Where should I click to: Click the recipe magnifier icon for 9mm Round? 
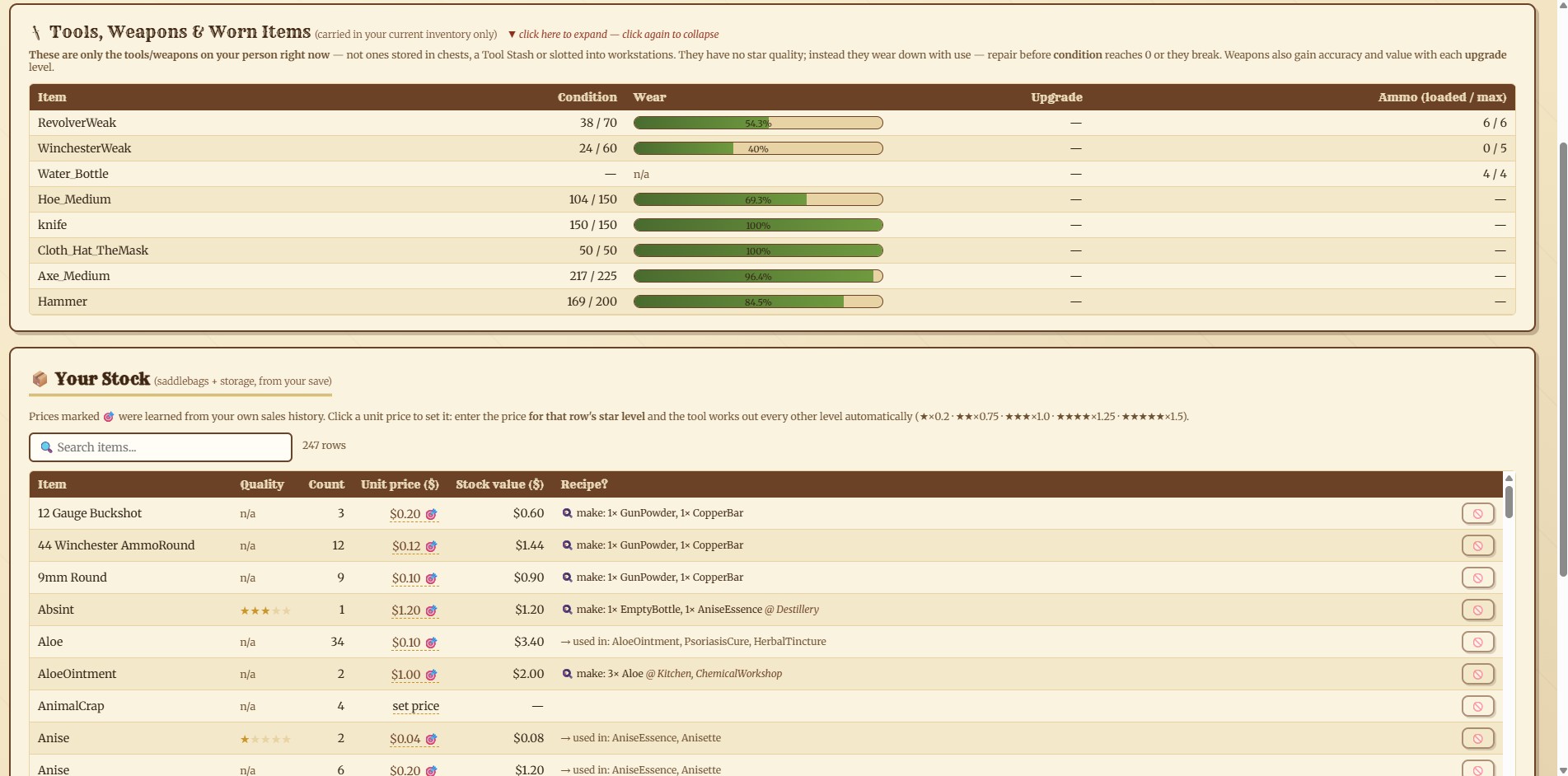pyautogui.click(x=567, y=577)
